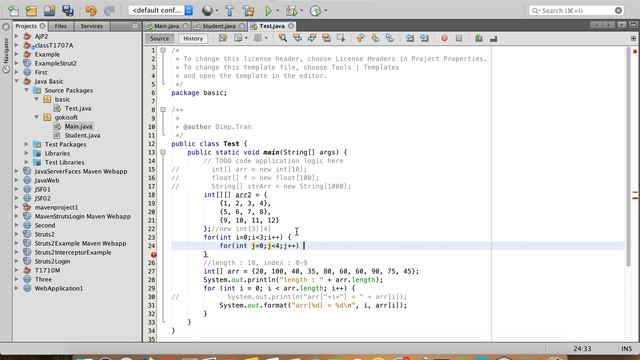Expand the Libraries node
This screenshot has height=360, width=640.
27,153
